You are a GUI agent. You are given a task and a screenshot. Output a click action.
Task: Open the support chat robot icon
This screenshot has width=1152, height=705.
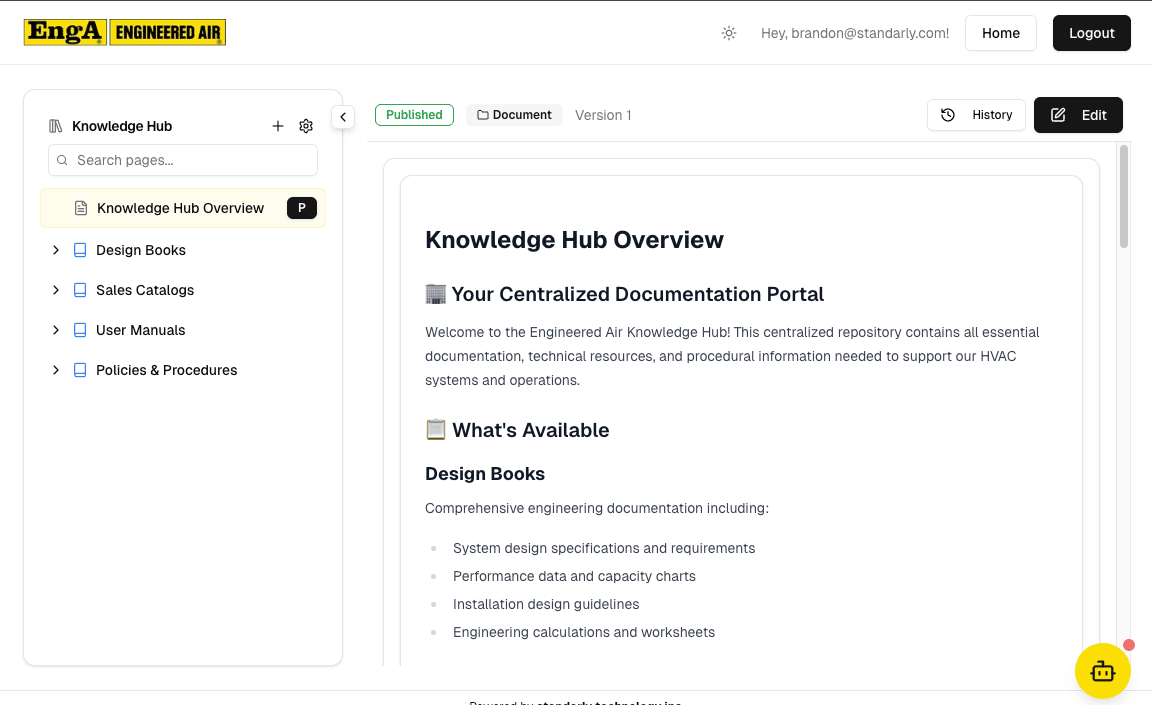[1102, 671]
